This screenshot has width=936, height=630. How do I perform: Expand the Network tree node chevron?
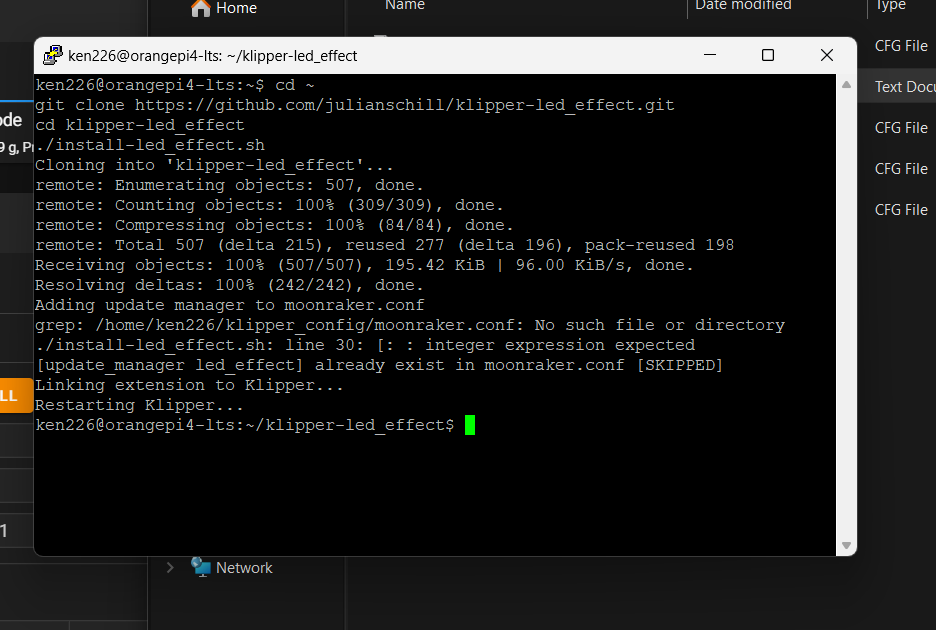pyautogui.click(x=170, y=567)
